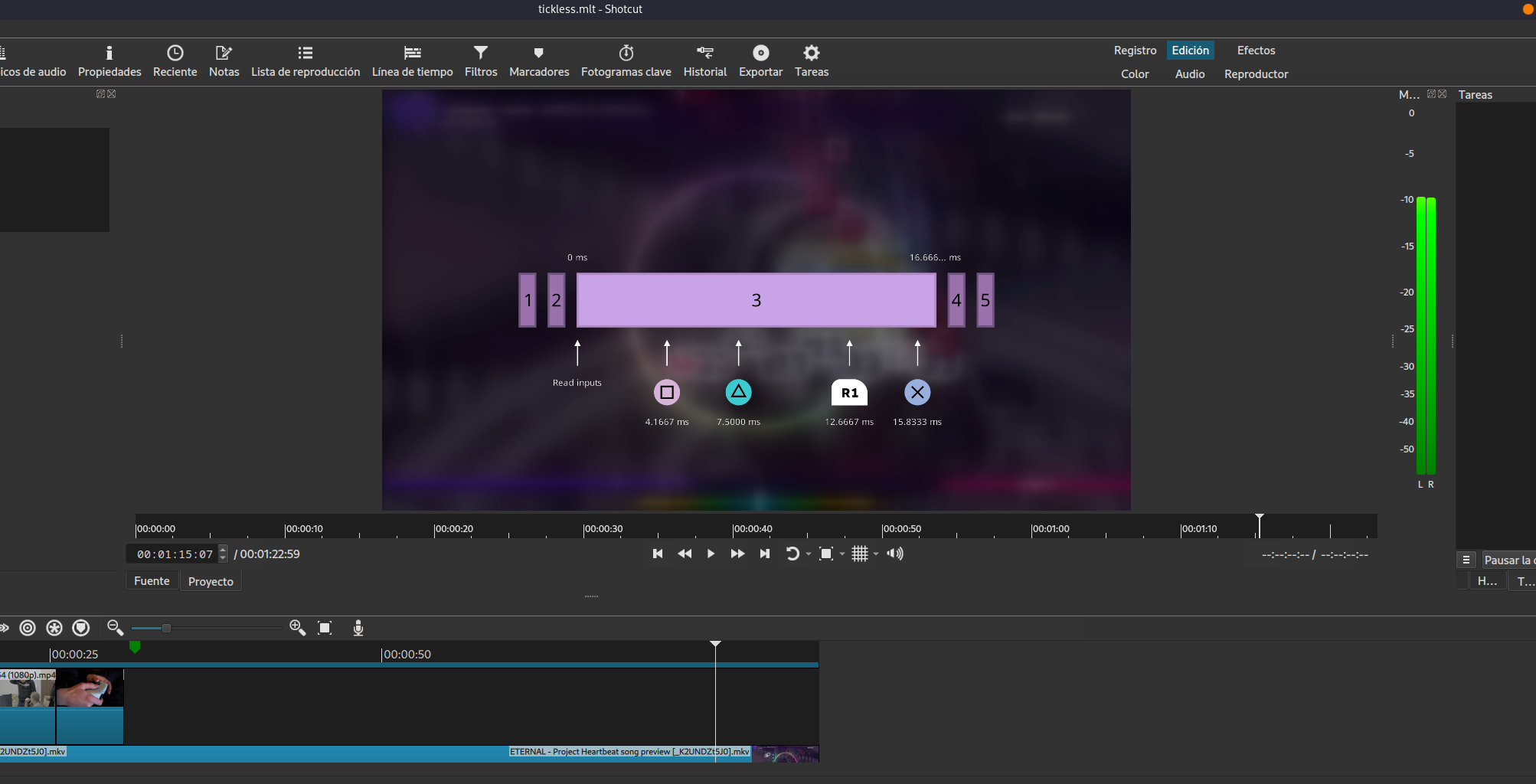Open the Propiedades panel
Viewport: 1536px width, 784px height.
(x=109, y=61)
